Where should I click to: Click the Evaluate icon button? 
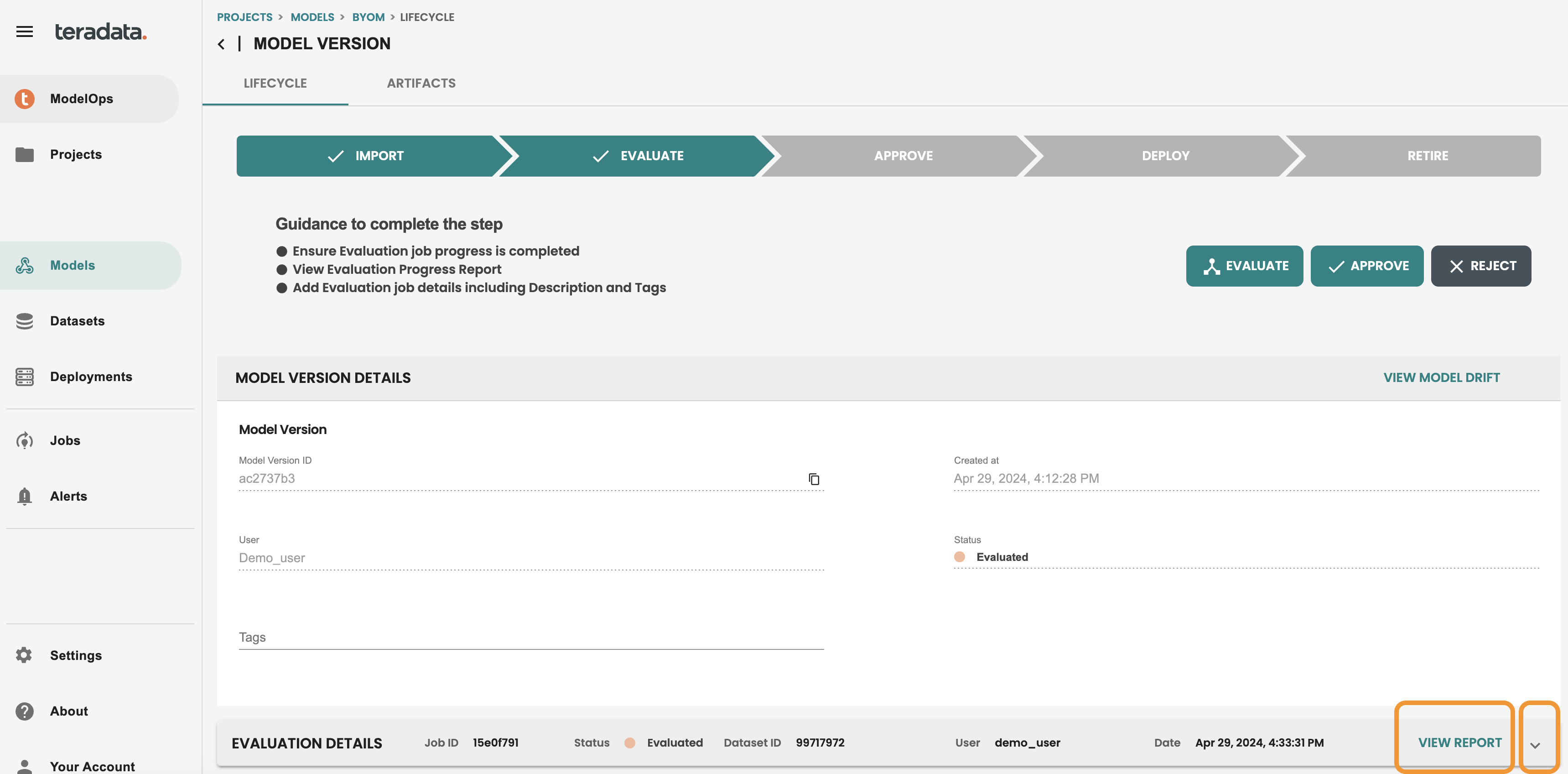(x=1244, y=266)
